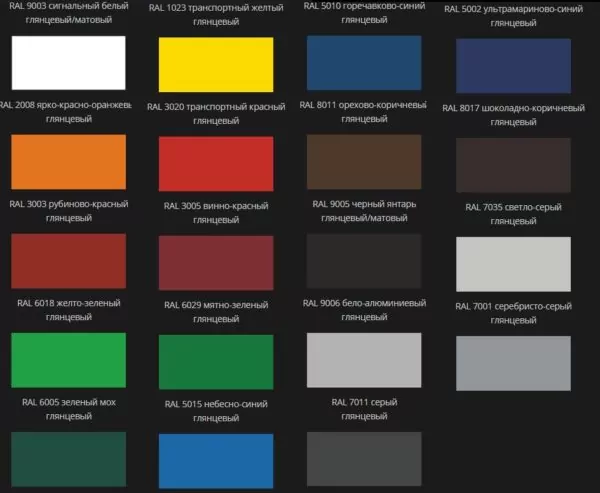Image resolution: width=600 pixels, height=493 pixels.
Task: Select the white RAL 9003 swatch
Action: [68, 63]
